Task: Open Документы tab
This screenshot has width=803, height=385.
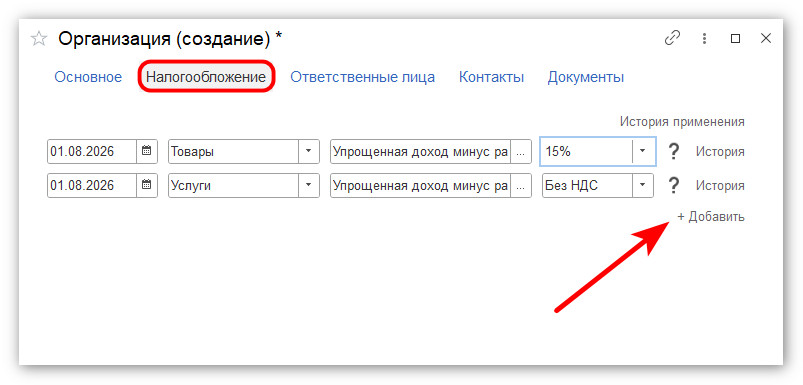Action: [586, 77]
